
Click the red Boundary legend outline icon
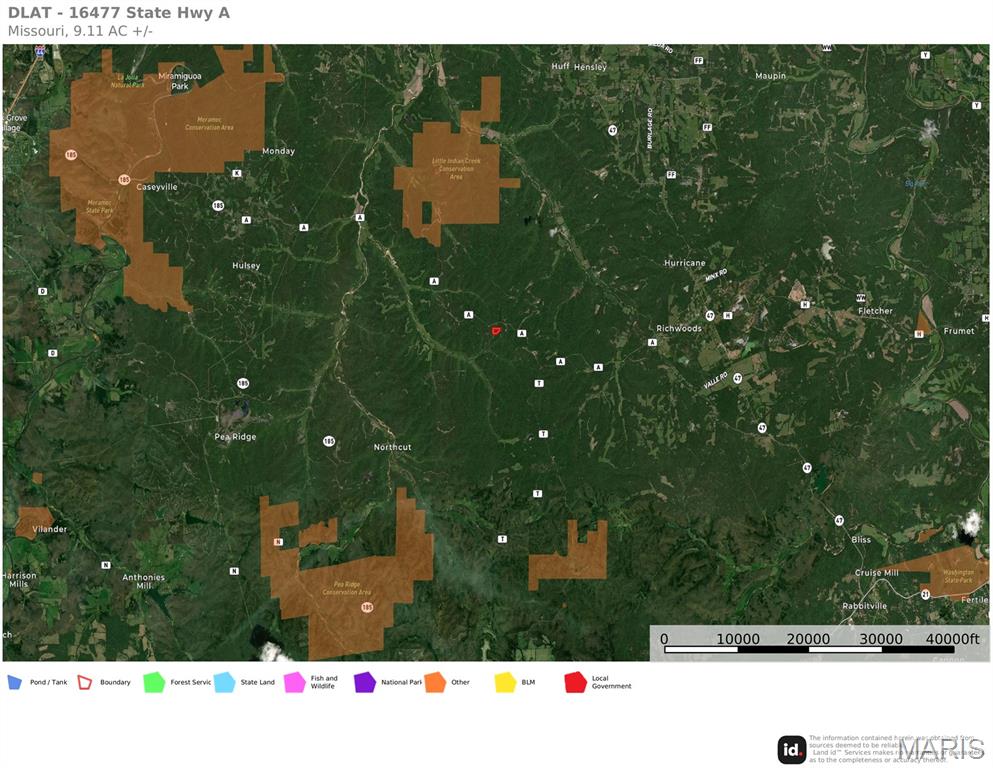(85, 682)
